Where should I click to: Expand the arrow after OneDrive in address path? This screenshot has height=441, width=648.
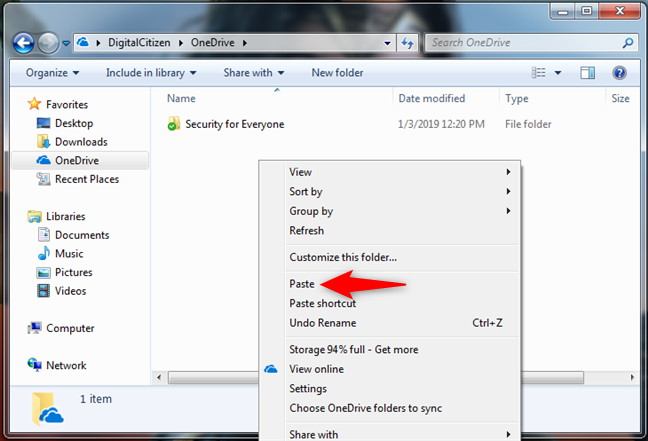coord(245,43)
